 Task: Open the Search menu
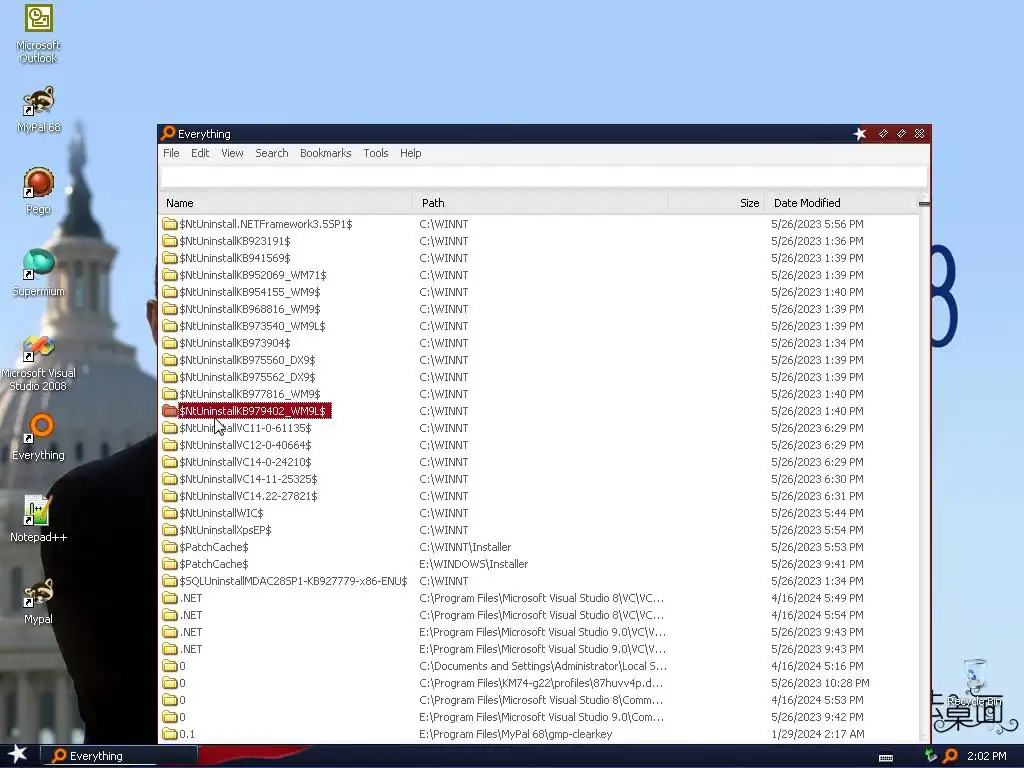click(272, 153)
